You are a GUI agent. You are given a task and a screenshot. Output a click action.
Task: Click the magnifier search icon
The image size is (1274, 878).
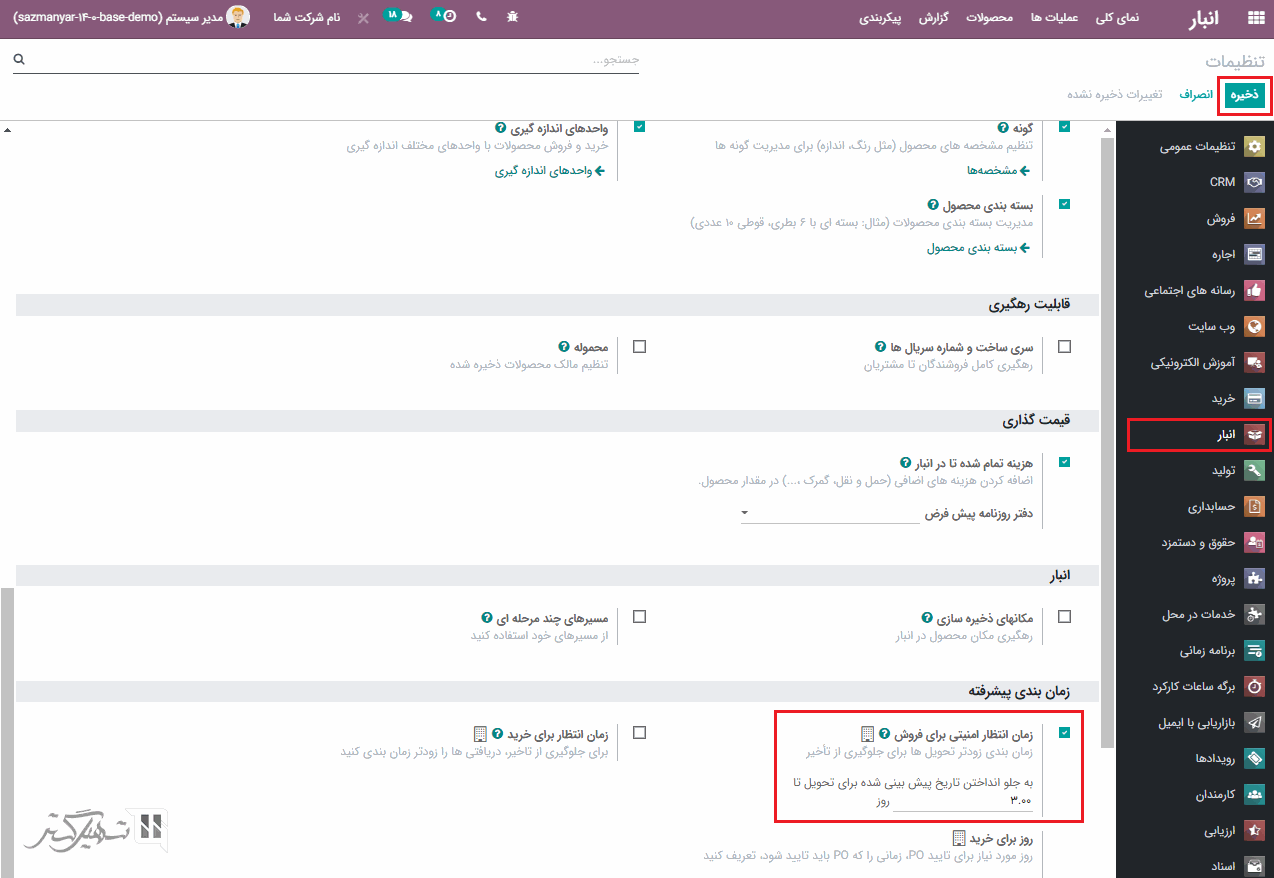(18, 60)
